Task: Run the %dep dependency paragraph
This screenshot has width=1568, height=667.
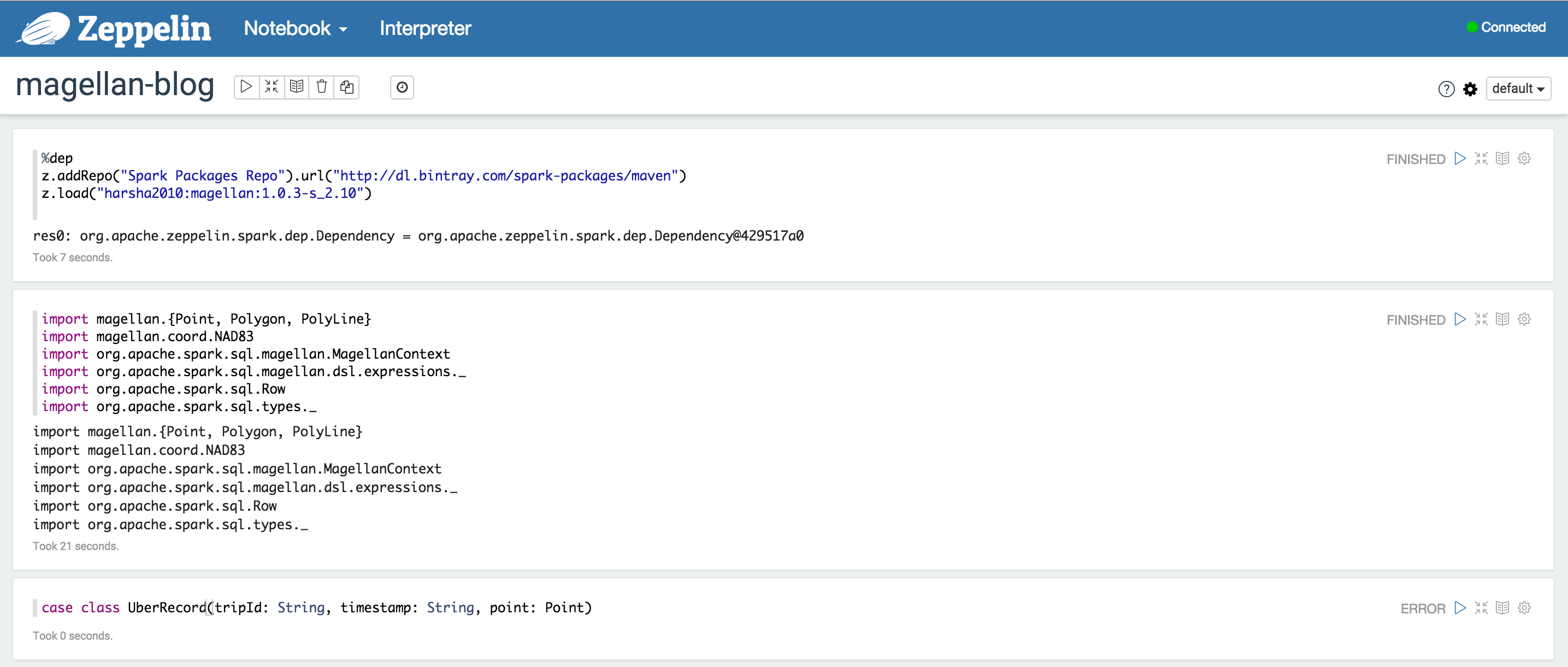Action: (1459, 159)
